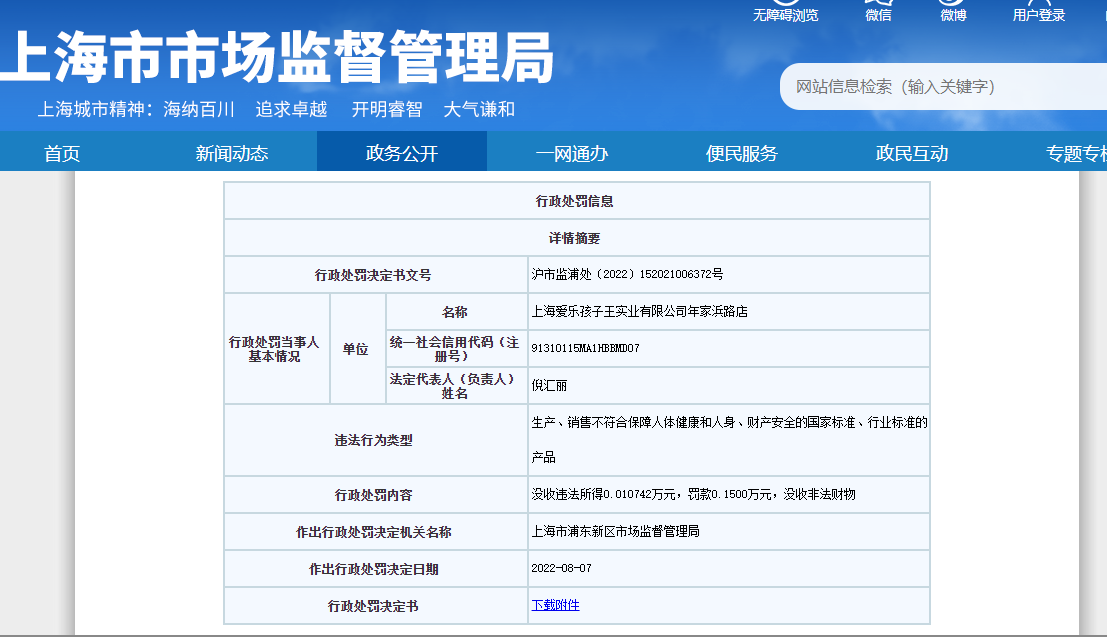Click the 上海市市场监督管理局 site title

(x=277, y=58)
